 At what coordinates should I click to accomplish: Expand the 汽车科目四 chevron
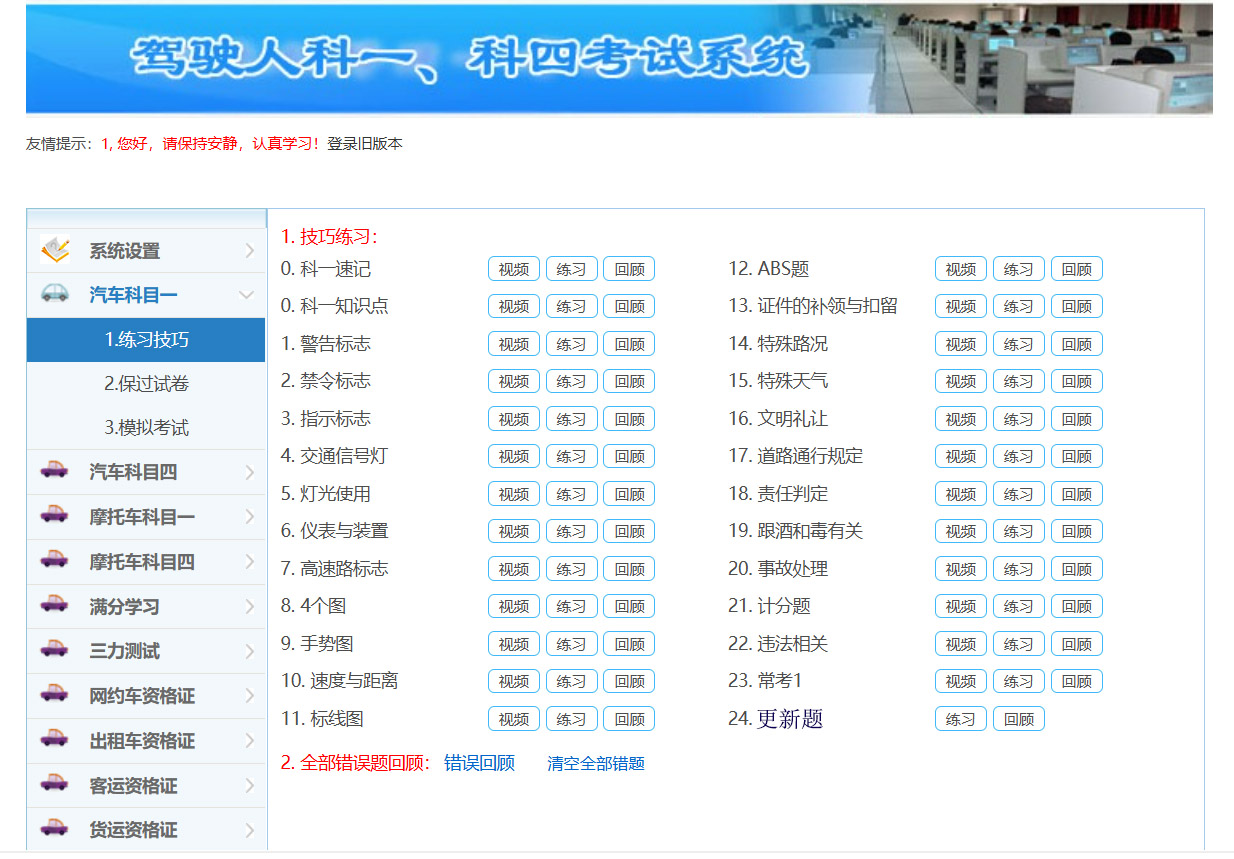[x=249, y=472]
